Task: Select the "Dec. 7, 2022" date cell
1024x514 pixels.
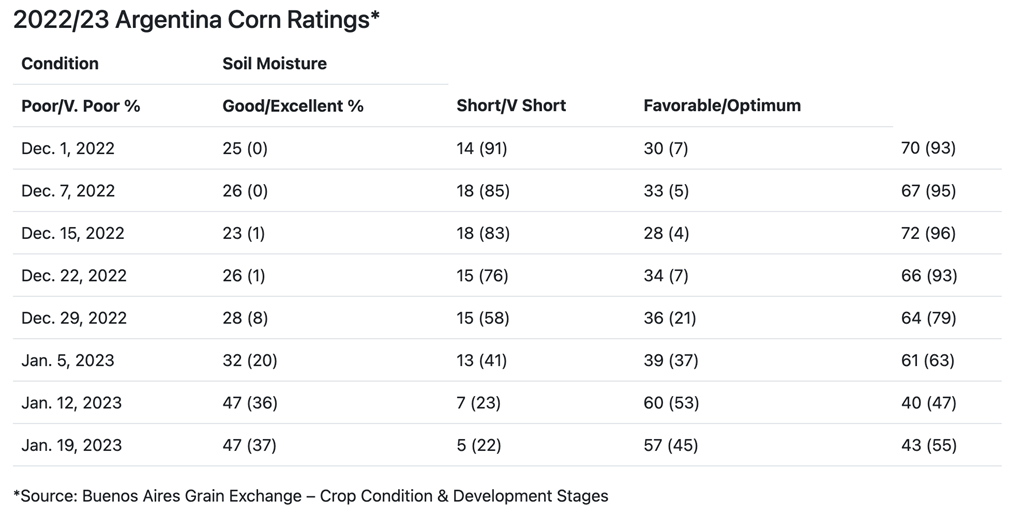Action: pyautogui.click(x=68, y=191)
